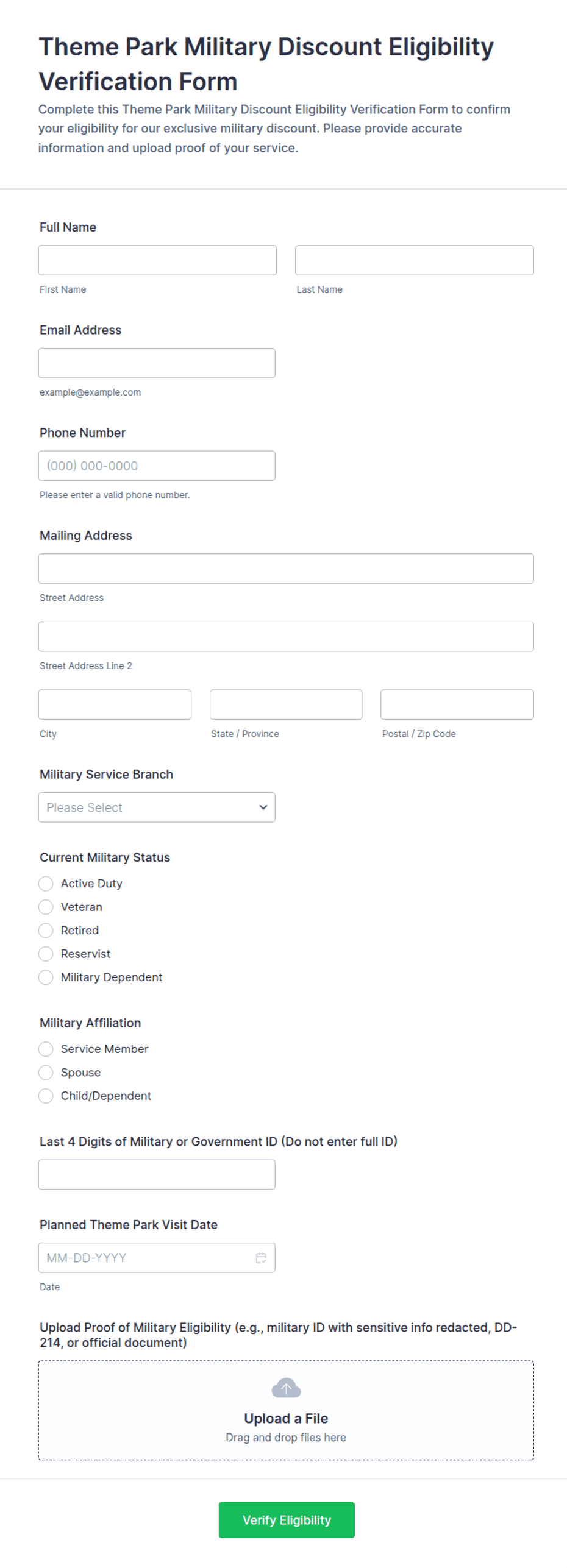
Task: Click the Phone Number field
Action: point(157,466)
